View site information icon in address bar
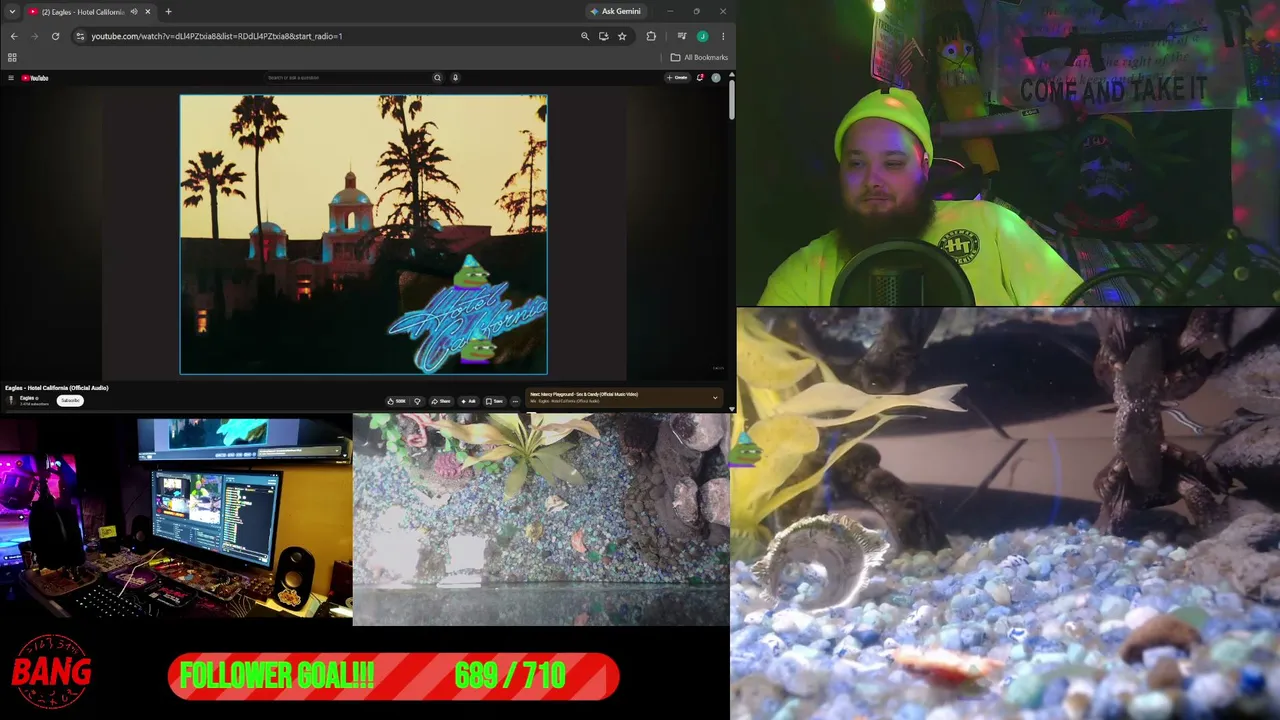 (81, 36)
